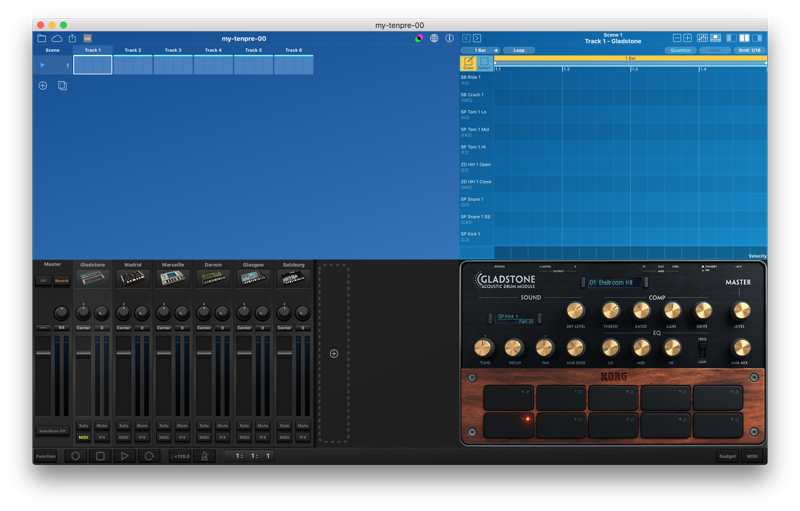The width and height of the screenshot is (800, 511).
Task: Toggle Solo on the Marseille channel
Action: tap(164, 425)
